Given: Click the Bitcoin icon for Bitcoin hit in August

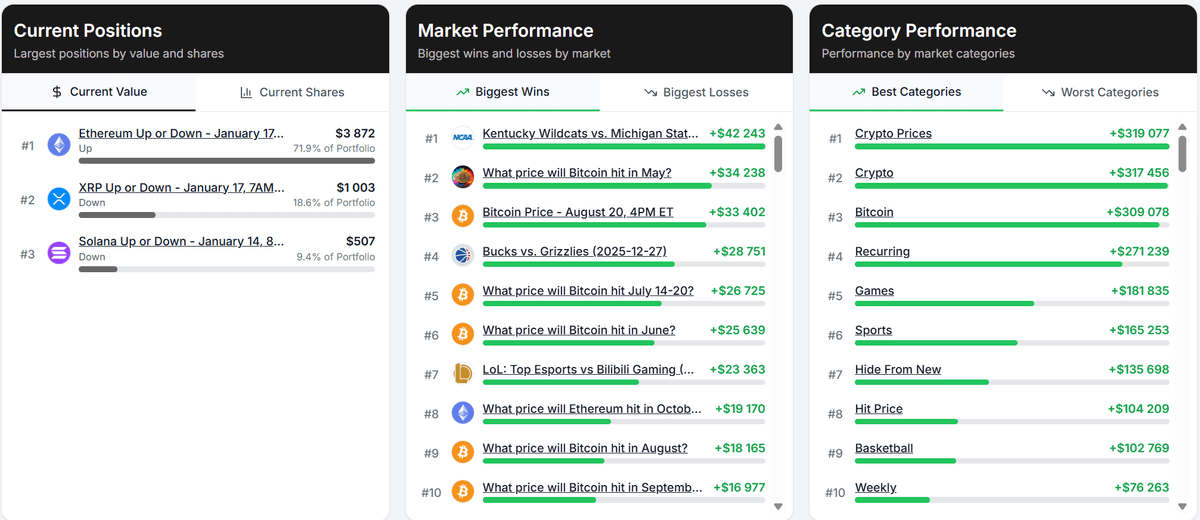Looking at the screenshot, I should (x=463, y=453).
